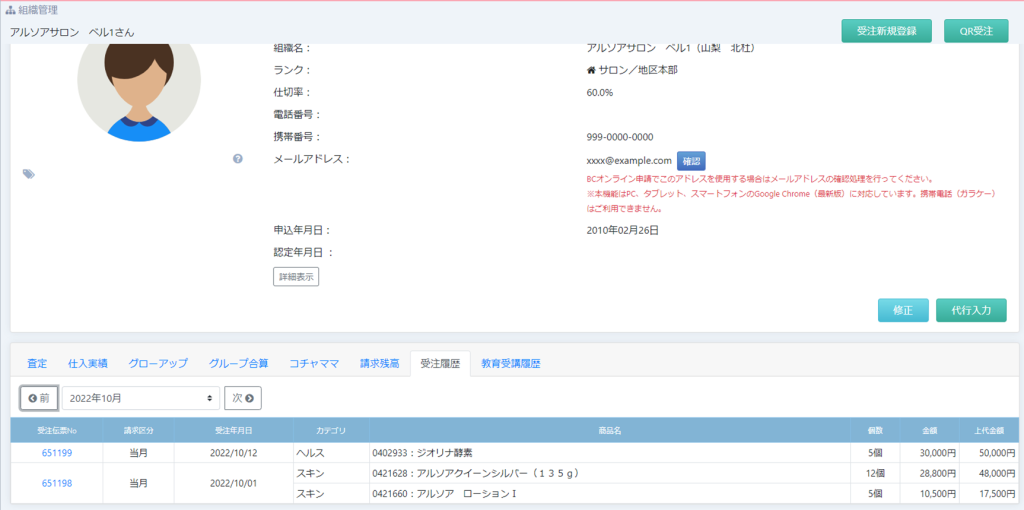
Task: Switch to the コチャママ tab
Action: pos(314,363)
